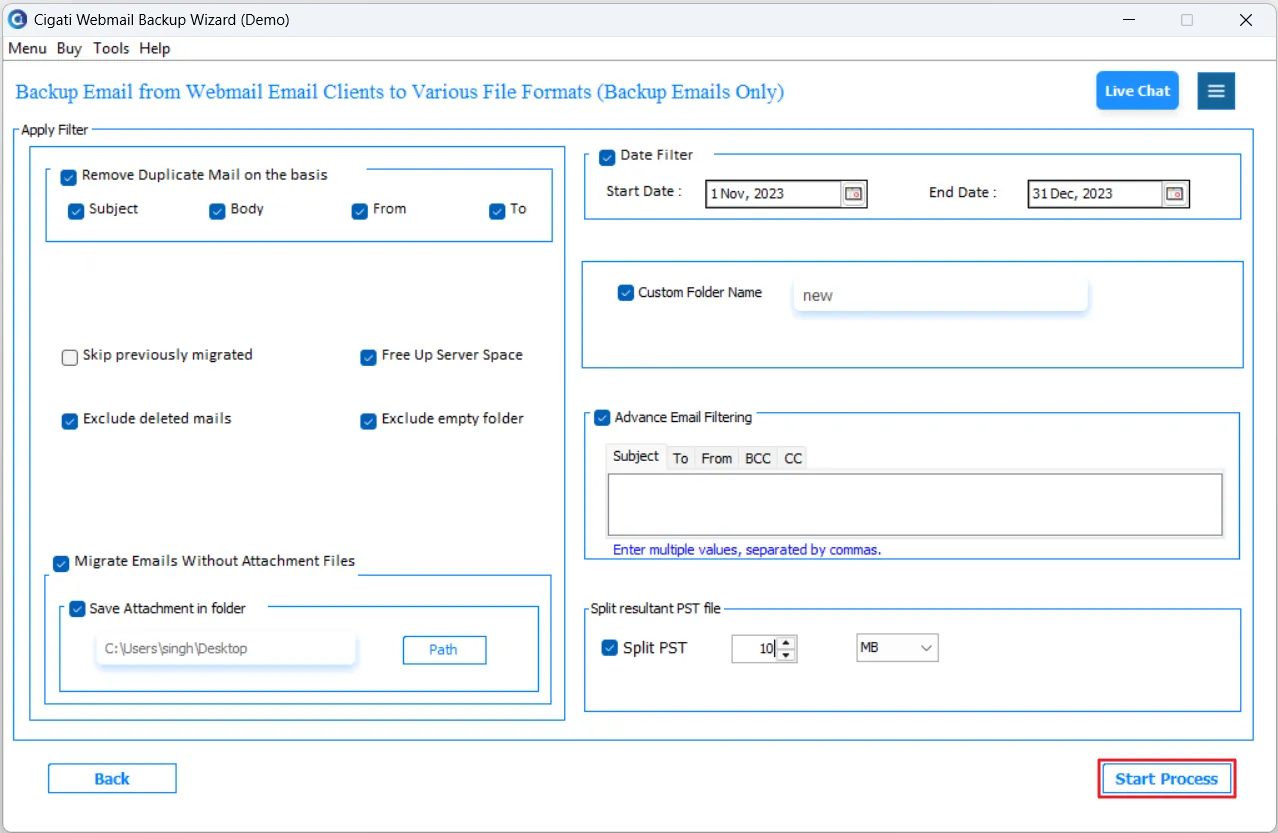This screenshot has height=833, width=1278.
Task: Open the Help menu
Action: tap(154, 48)
